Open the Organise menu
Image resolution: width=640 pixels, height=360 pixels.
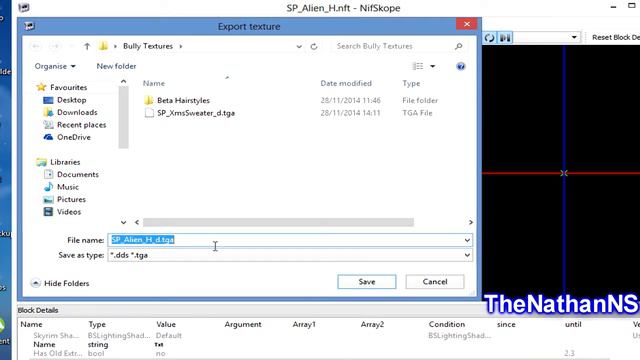click(55, 66)
